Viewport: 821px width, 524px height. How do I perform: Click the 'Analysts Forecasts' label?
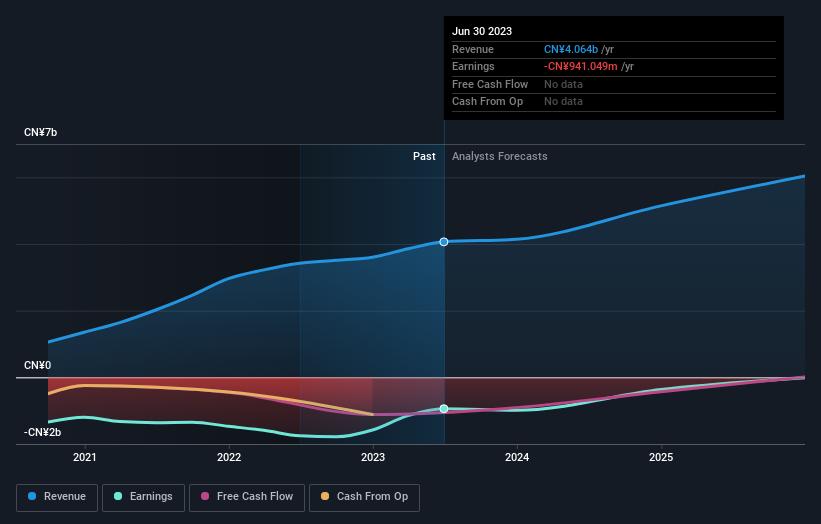[x=500, y=157]
